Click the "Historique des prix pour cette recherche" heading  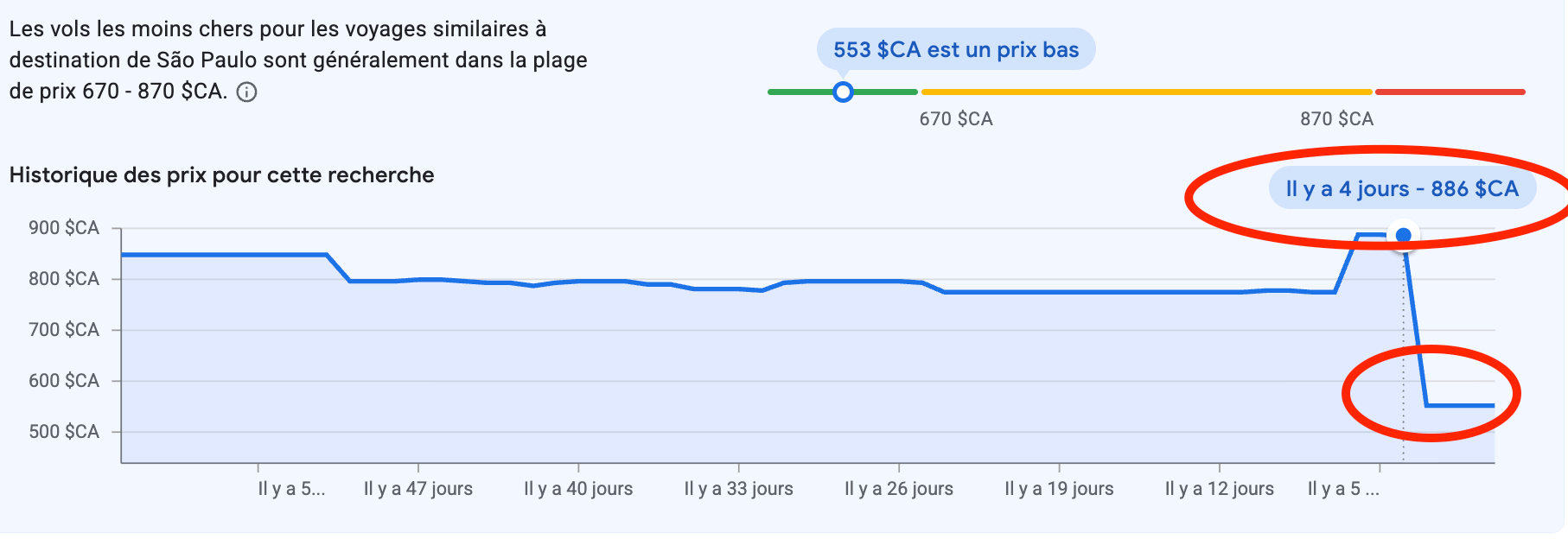221,175
